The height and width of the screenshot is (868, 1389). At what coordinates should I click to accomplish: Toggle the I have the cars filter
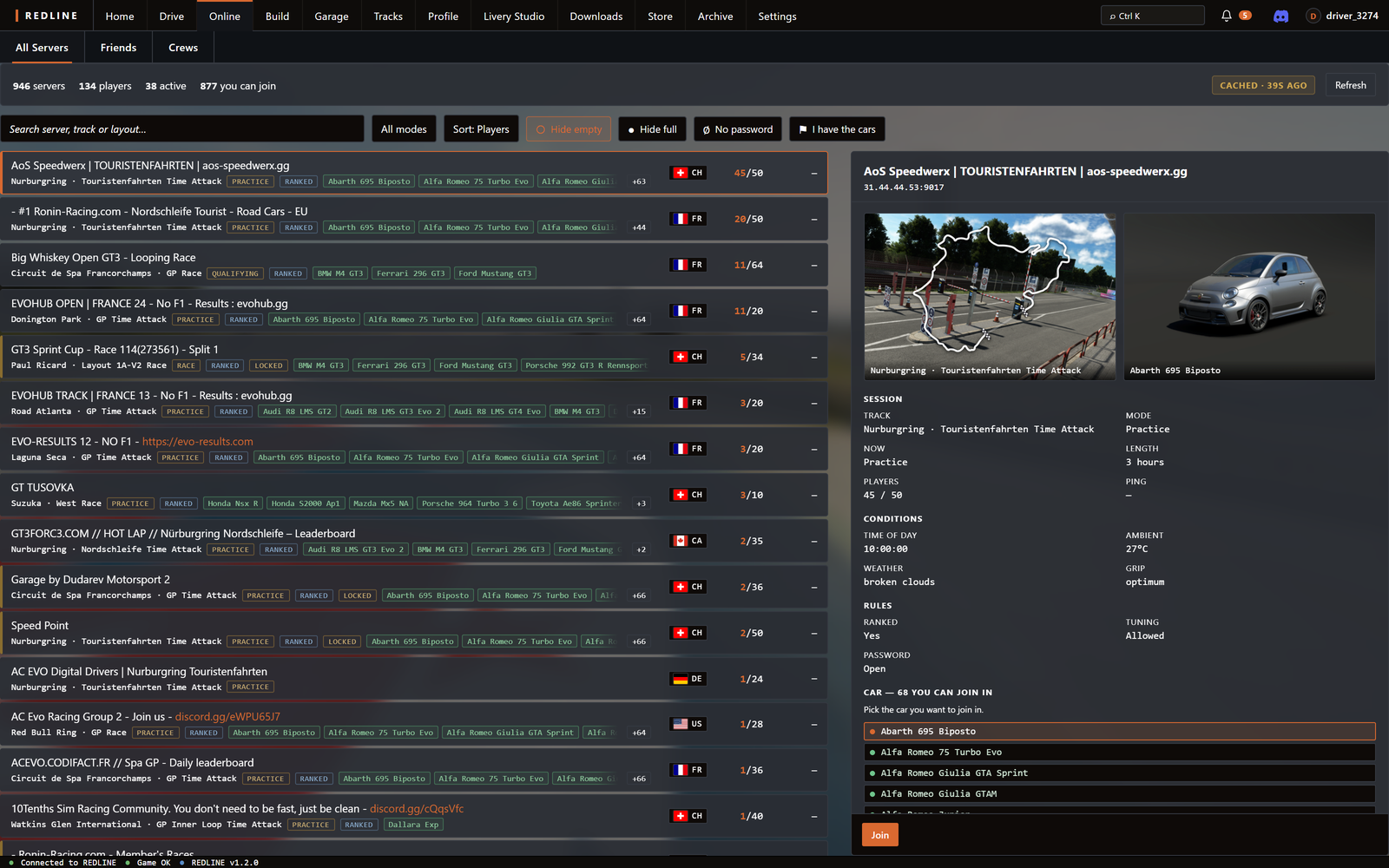(837, 129)
